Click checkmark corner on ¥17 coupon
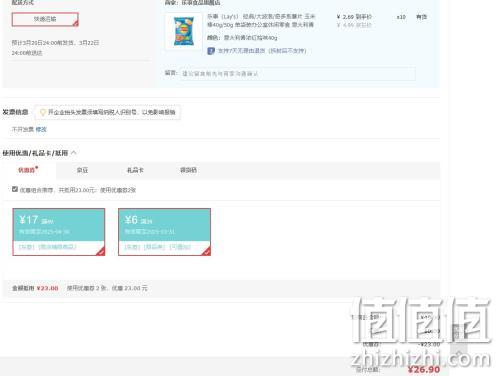500x376 pixels. [101, 252]
